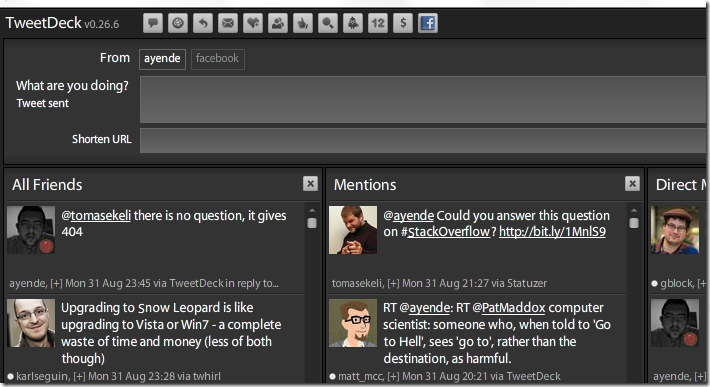Open the Groups people icon

(x=278, y=23)
